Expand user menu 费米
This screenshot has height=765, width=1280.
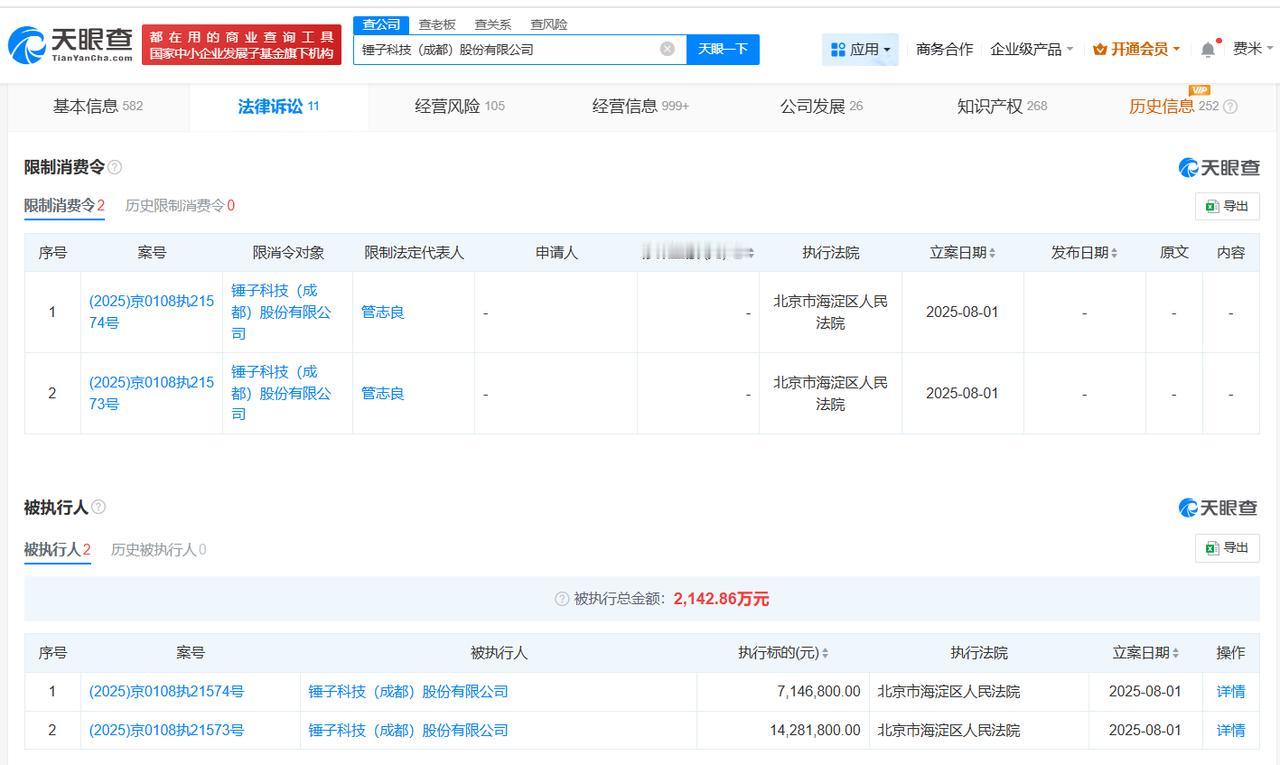tap(1253, 49)
